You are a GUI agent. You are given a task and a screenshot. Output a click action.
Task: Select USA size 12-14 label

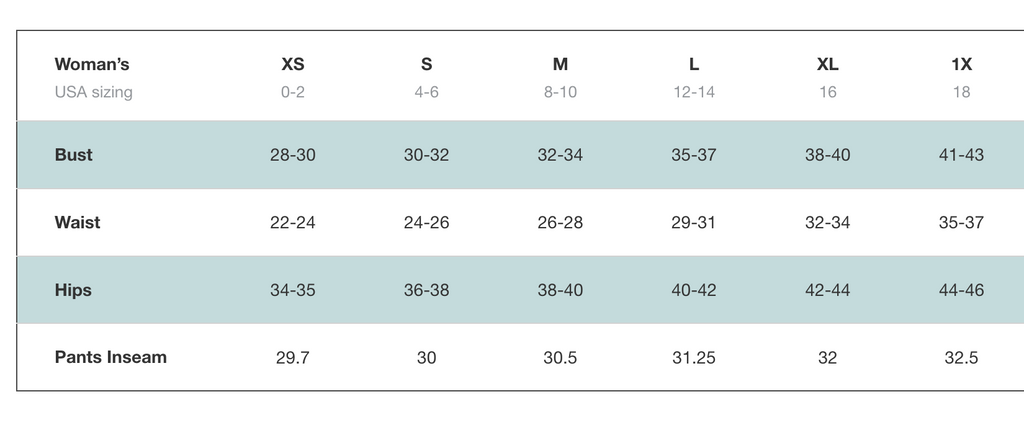coord(694,92)
